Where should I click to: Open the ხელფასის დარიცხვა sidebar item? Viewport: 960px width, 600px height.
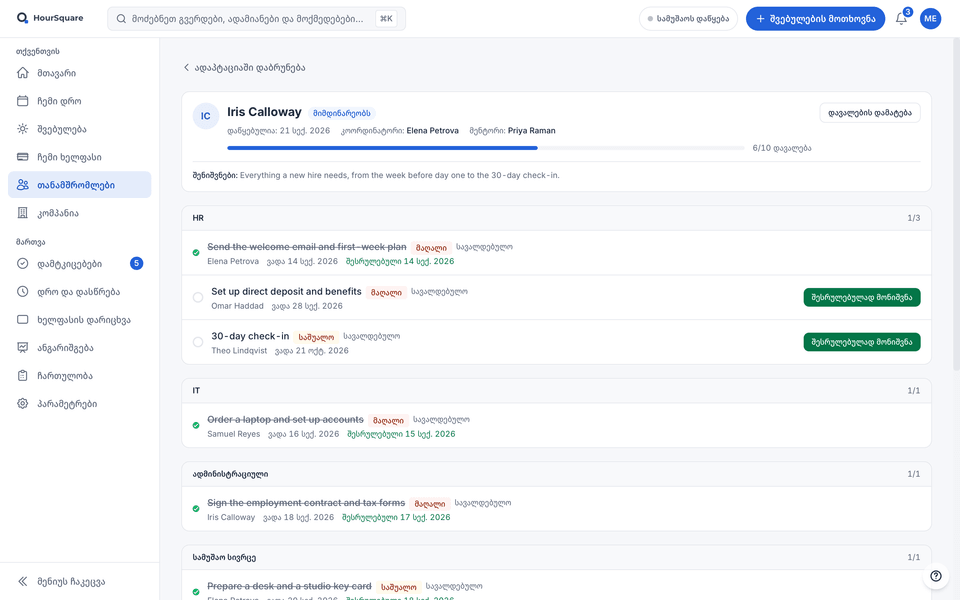click(80, 320)
